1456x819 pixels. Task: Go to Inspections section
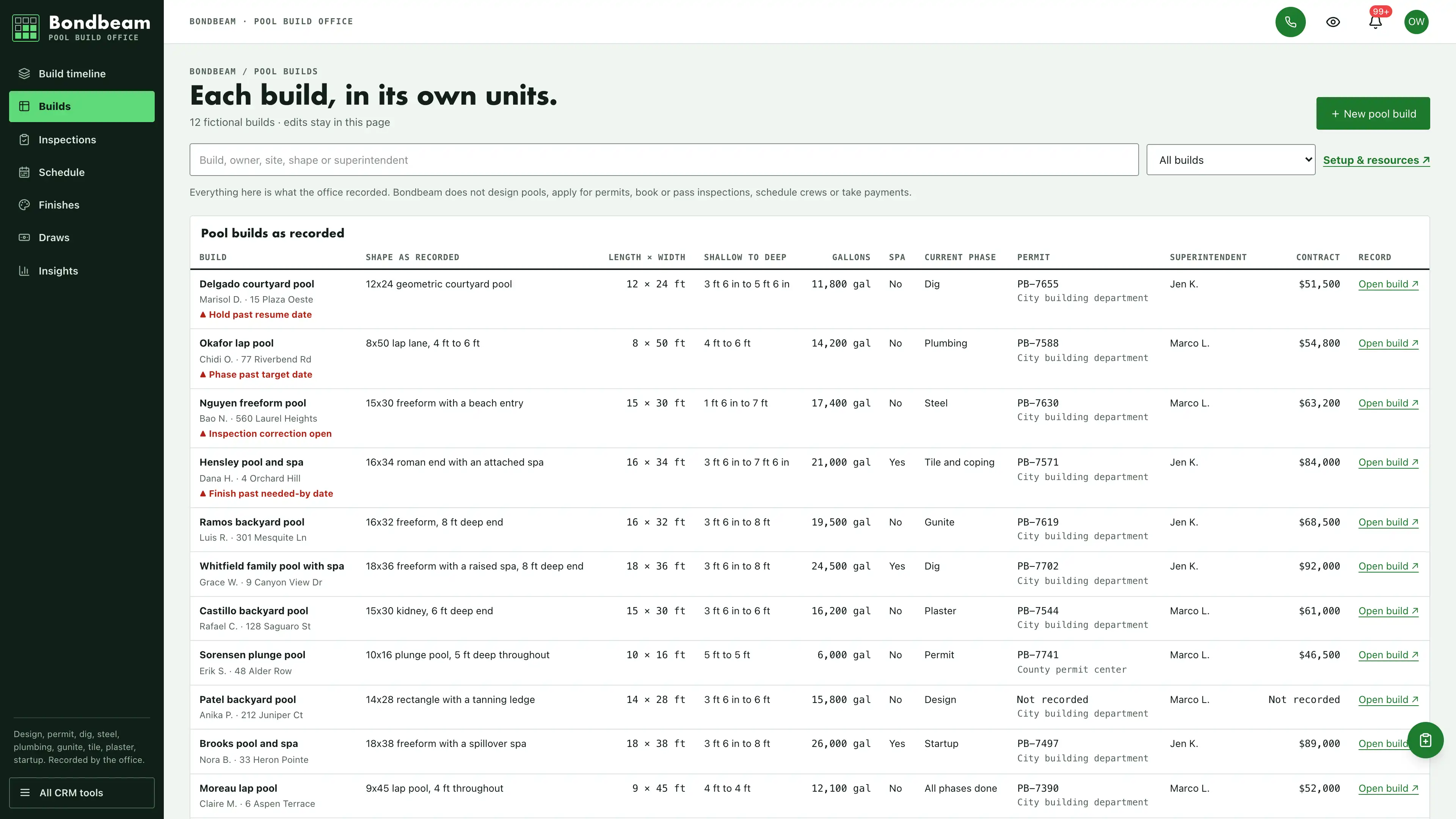pos(82,140)
